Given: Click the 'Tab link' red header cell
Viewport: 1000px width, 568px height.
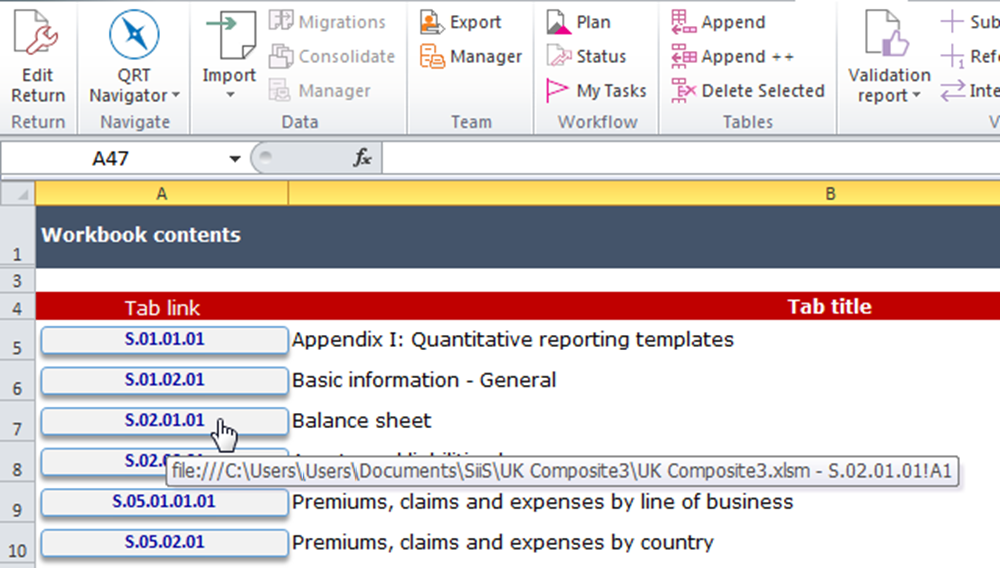Looking at the screenshot, I should (x=162, y=307).
